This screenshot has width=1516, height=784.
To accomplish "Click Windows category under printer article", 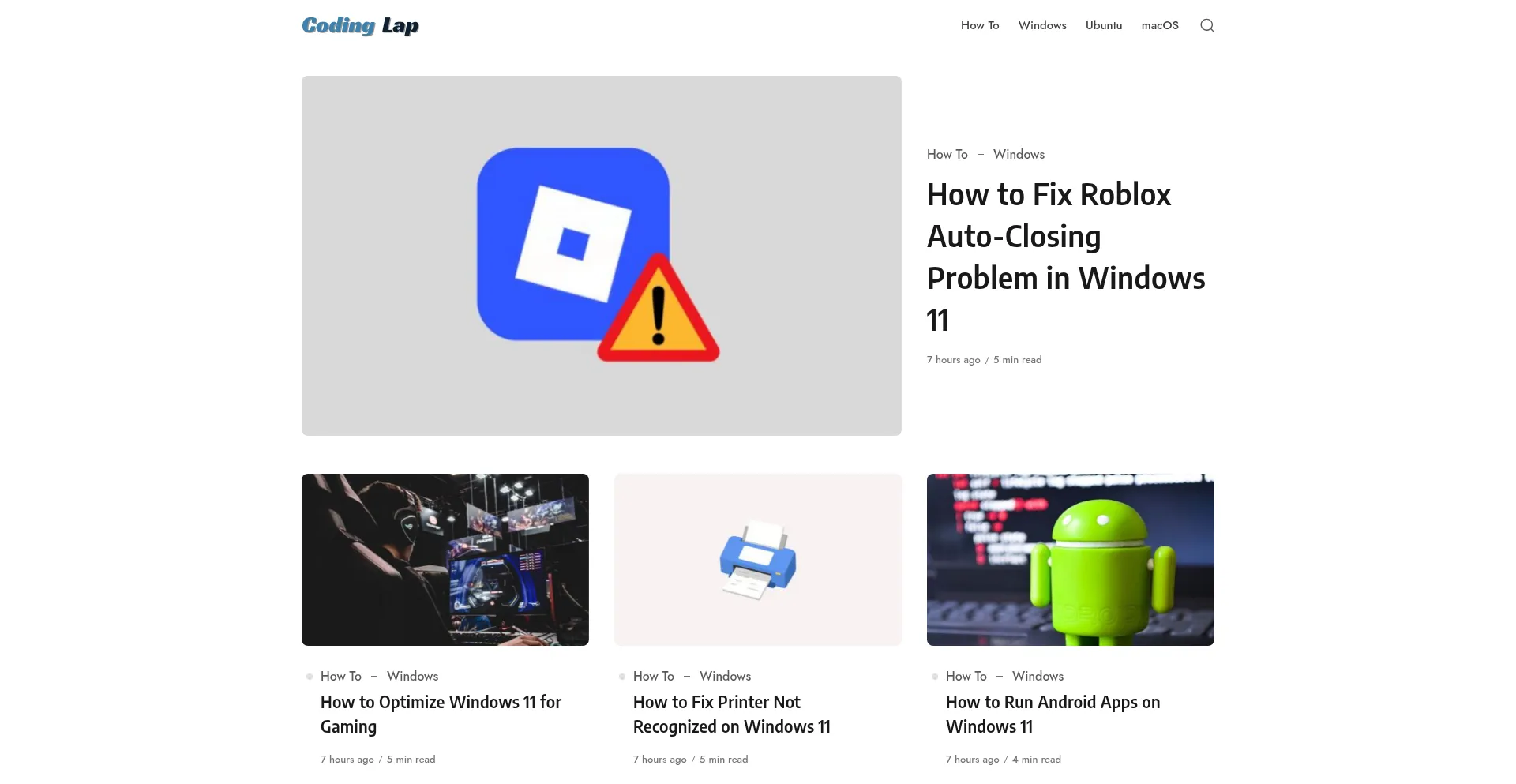I will (725, 676).
